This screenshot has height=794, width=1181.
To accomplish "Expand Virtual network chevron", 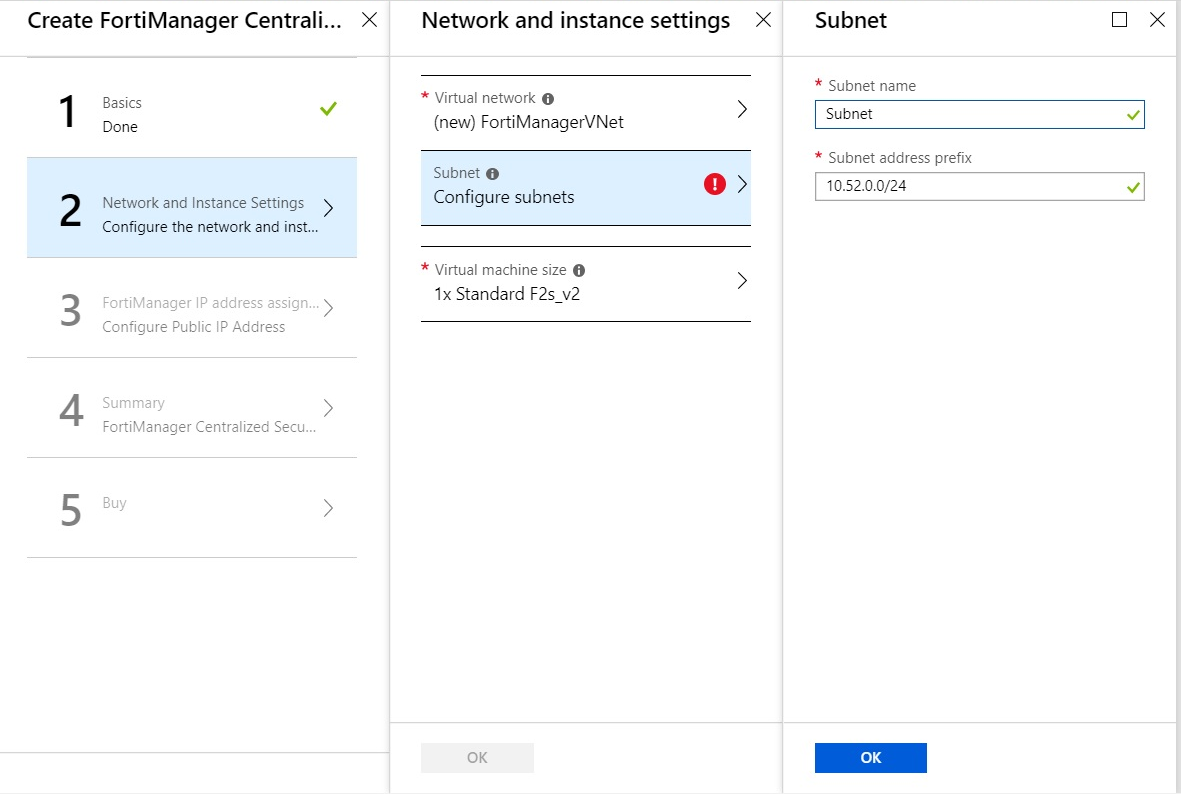I will click(742, 110).
